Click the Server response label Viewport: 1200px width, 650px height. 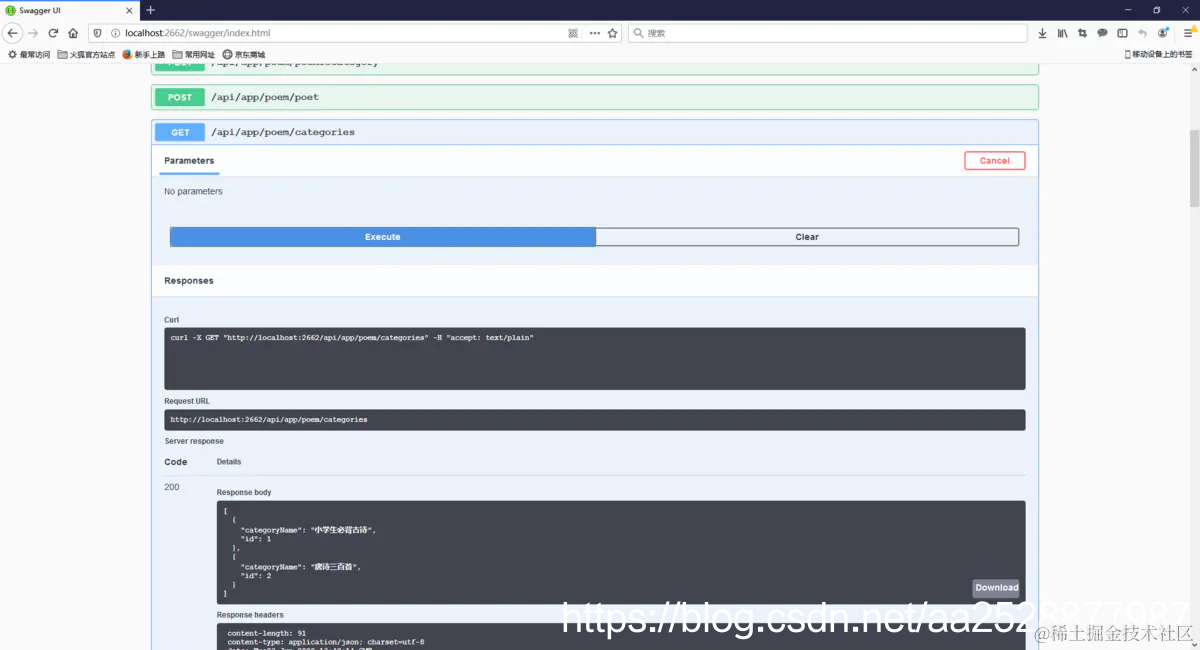tap(194, 441)
